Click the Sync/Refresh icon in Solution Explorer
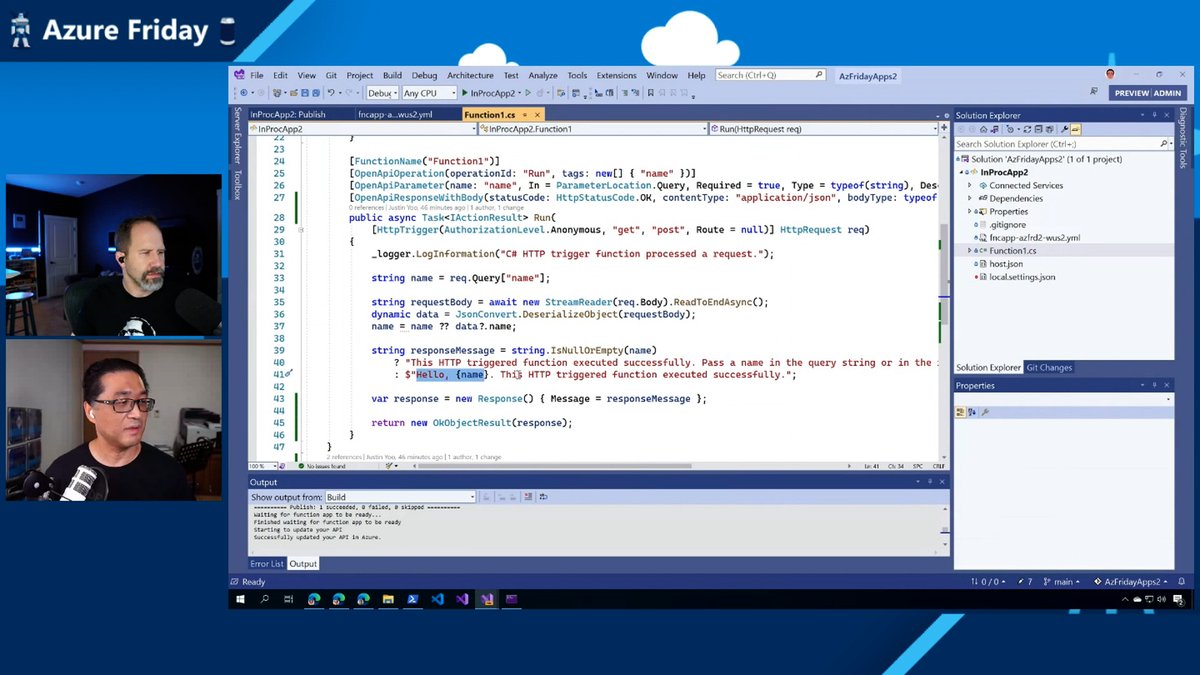 point(1027,129)
